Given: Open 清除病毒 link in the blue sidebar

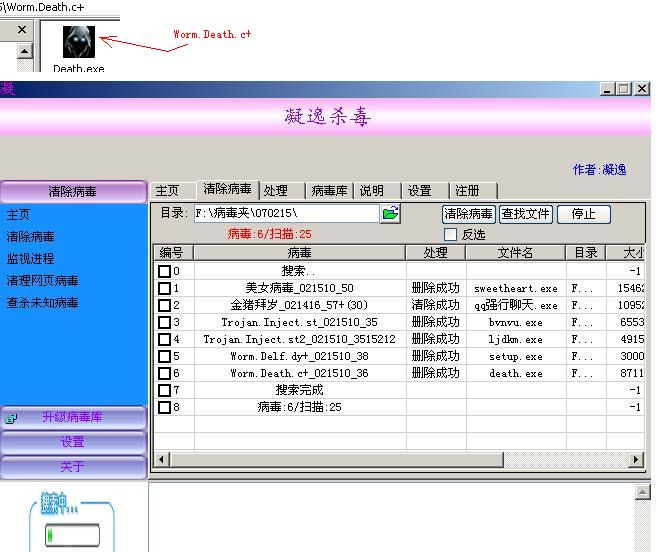Looking at the screenshot, I should 30,237.
